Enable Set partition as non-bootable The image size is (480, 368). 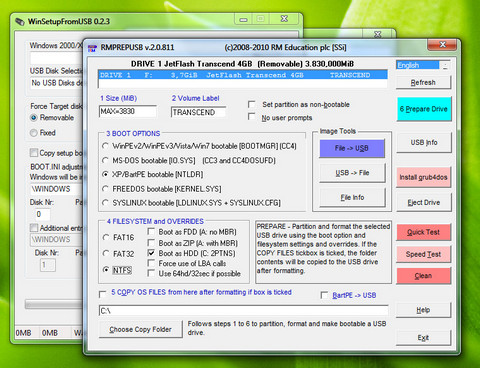(252, 104)
